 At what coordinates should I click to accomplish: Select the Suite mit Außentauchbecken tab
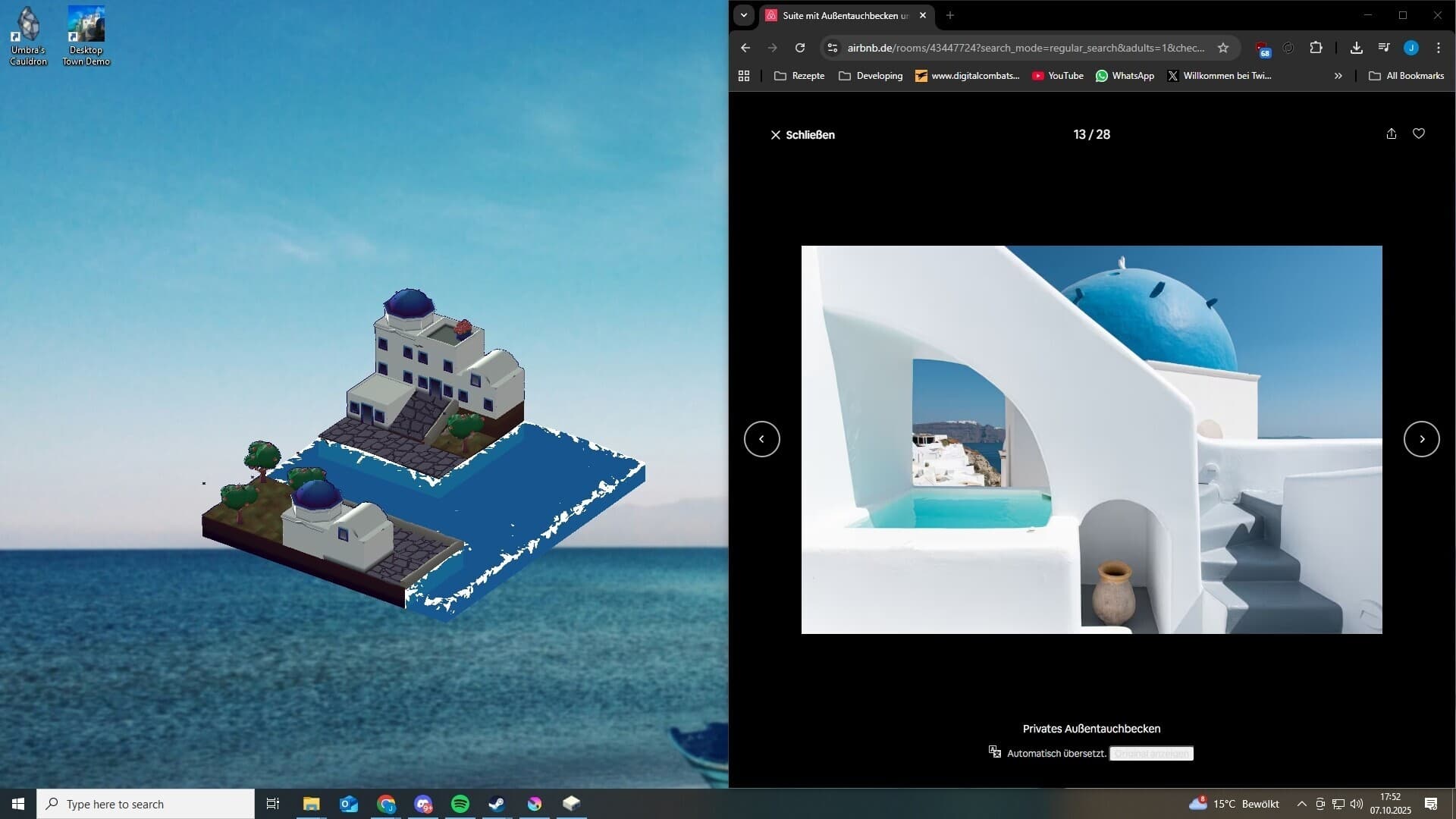pyautogui.click(x=842, y=15)
